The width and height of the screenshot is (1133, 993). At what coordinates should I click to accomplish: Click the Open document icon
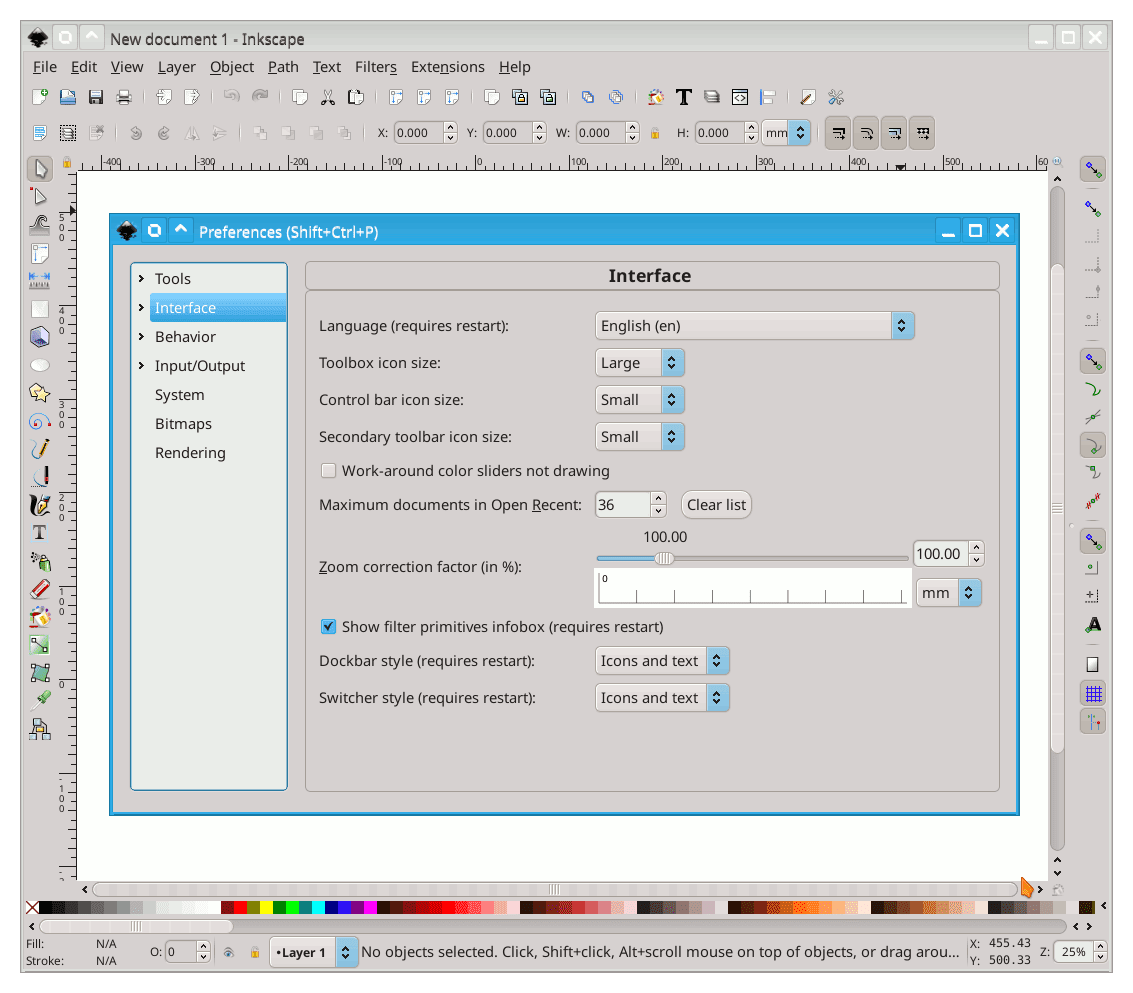[x=67, y=97]
